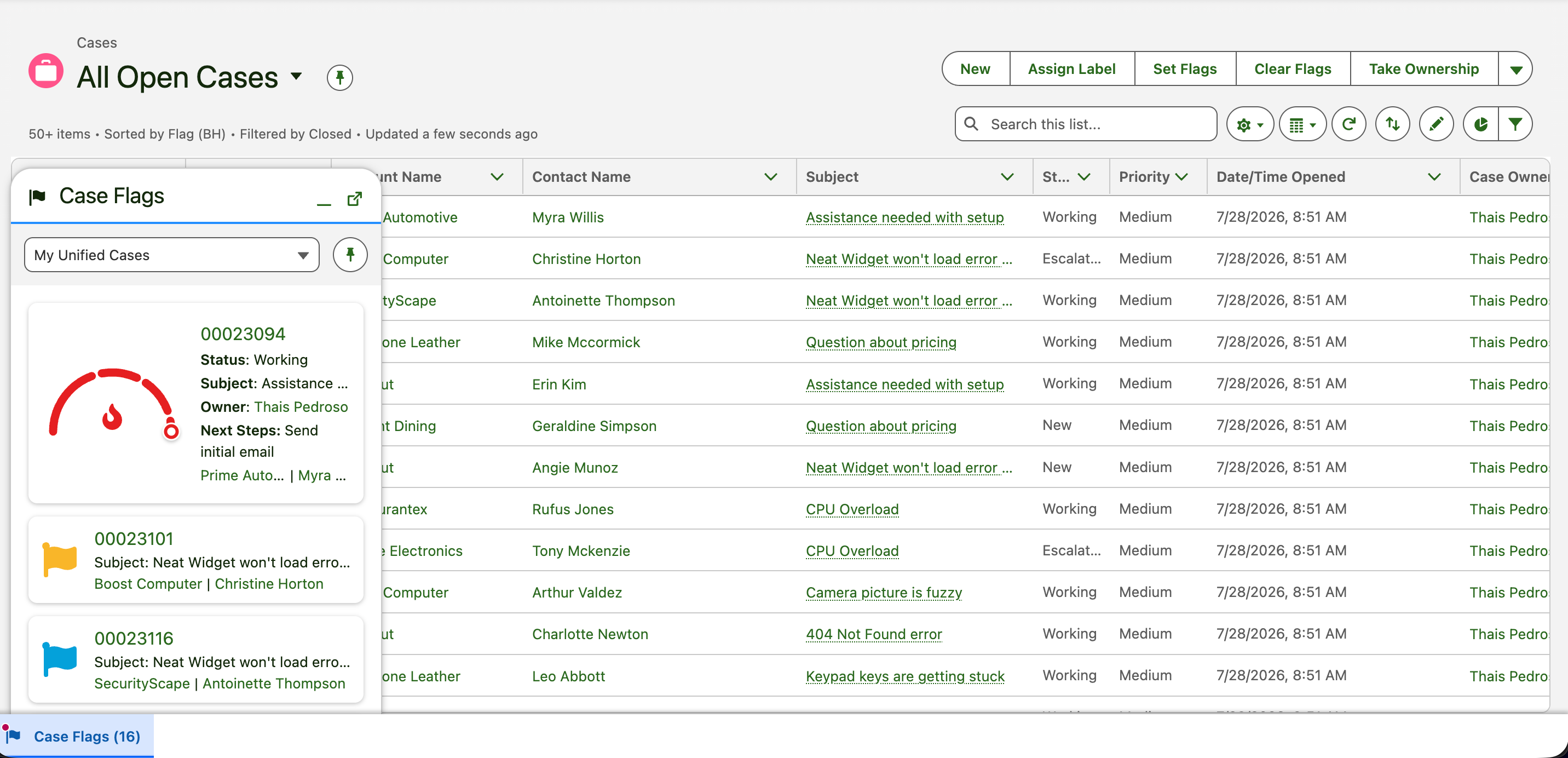Open Camera picture is fuzzy case
Image resolution: width=1568 pixels, height=758 pixels.
coord(884,593)
